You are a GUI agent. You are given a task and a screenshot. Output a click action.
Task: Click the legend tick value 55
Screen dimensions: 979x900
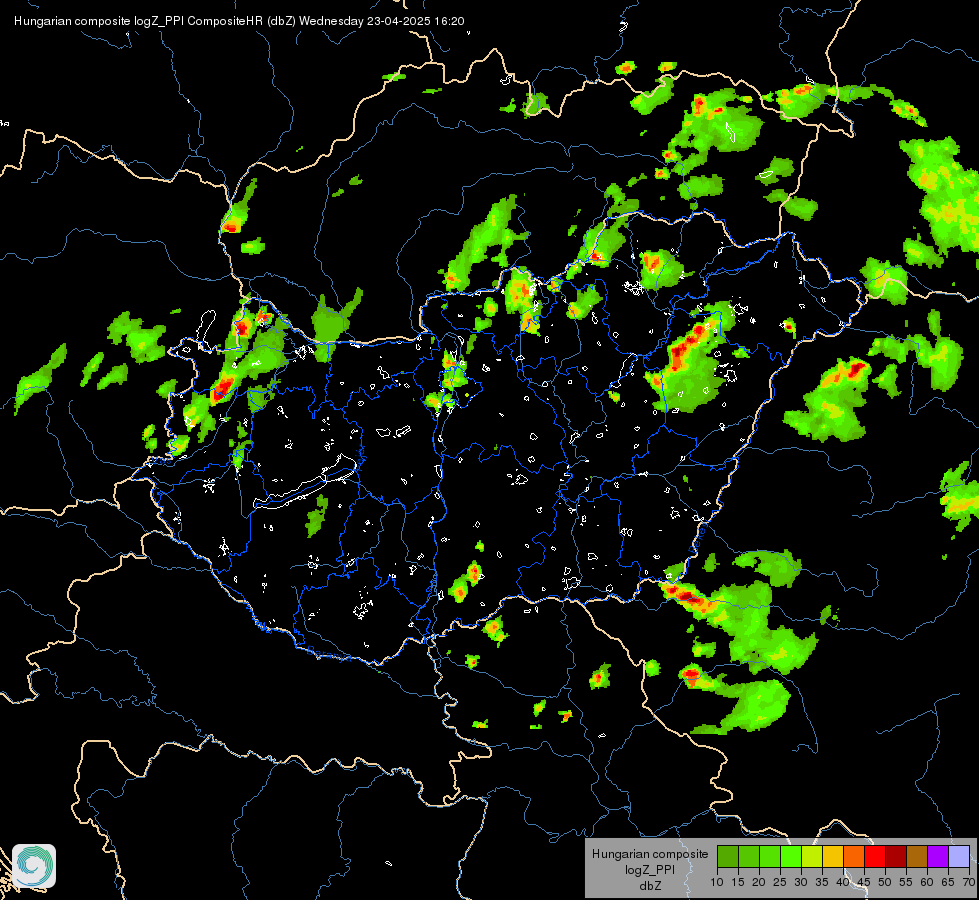tap(906, 883)
